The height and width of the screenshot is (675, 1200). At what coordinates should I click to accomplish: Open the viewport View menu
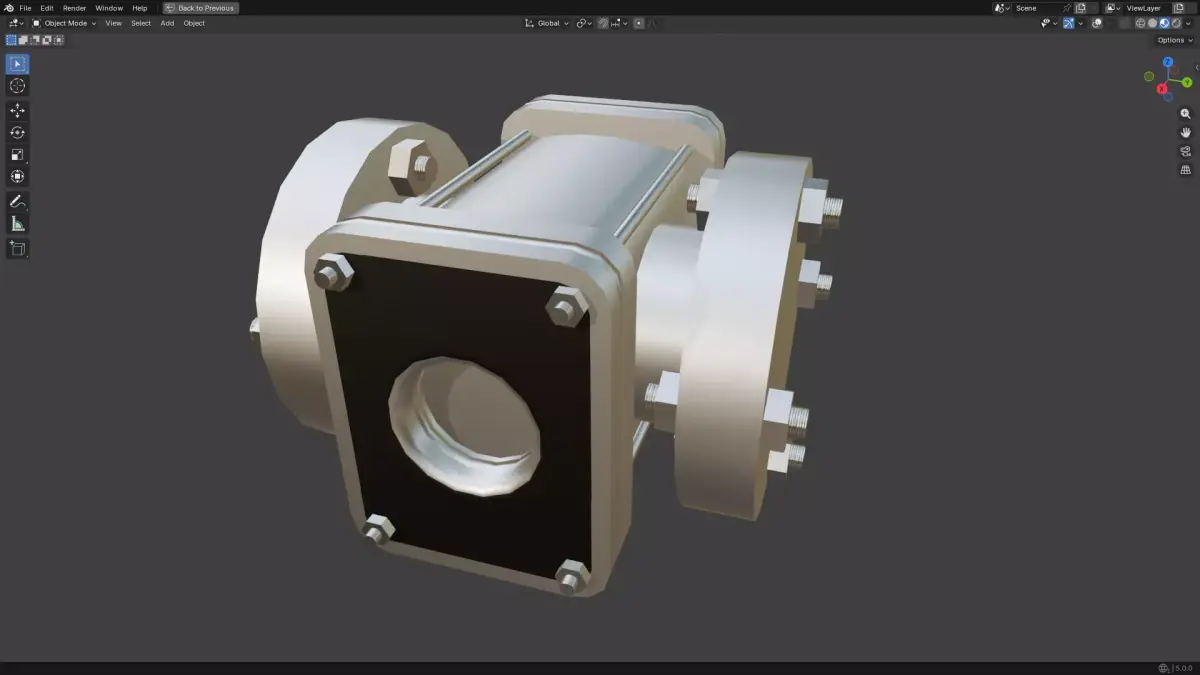(114, 23)
